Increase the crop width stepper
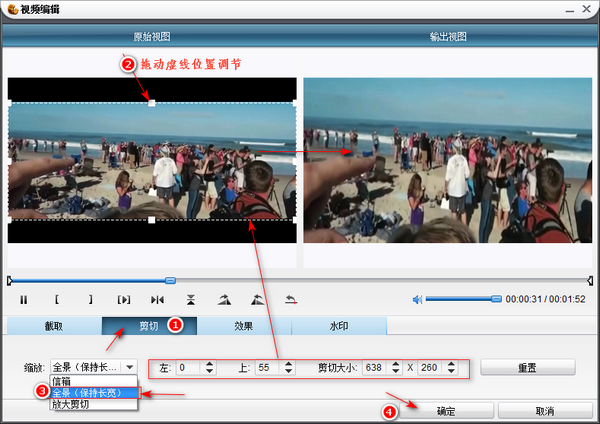This screenshot has height=424, width=600. pos(396,364)
